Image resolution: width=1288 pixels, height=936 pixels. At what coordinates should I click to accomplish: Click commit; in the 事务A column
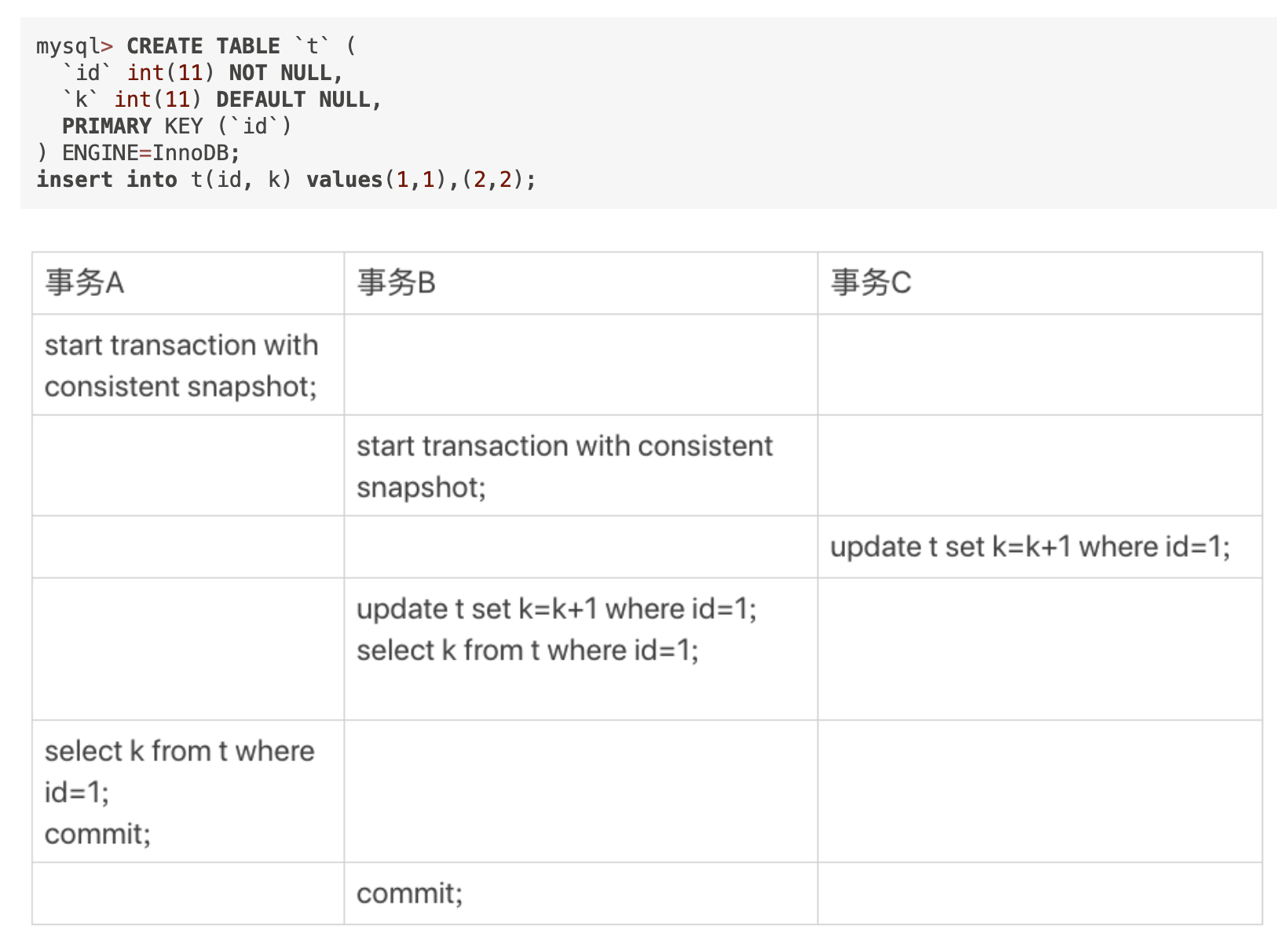click(x=97, y=834)
